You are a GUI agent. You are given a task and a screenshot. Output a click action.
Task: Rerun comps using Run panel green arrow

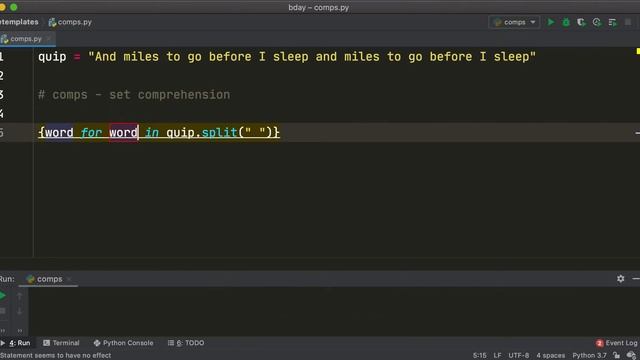pyautogui.click(x=2, y=295)
